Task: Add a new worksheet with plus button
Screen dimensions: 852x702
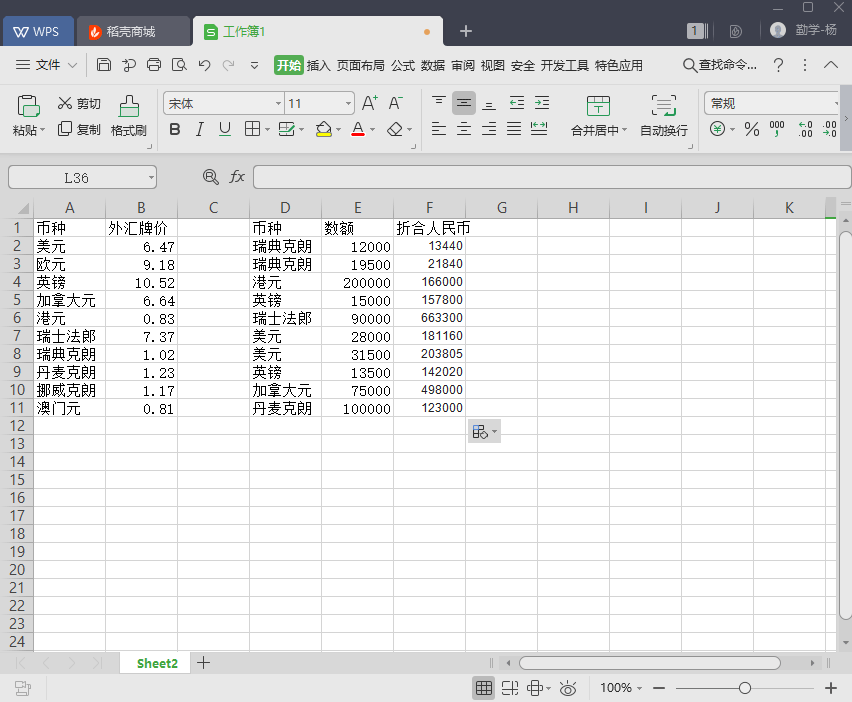Action: 203,663
